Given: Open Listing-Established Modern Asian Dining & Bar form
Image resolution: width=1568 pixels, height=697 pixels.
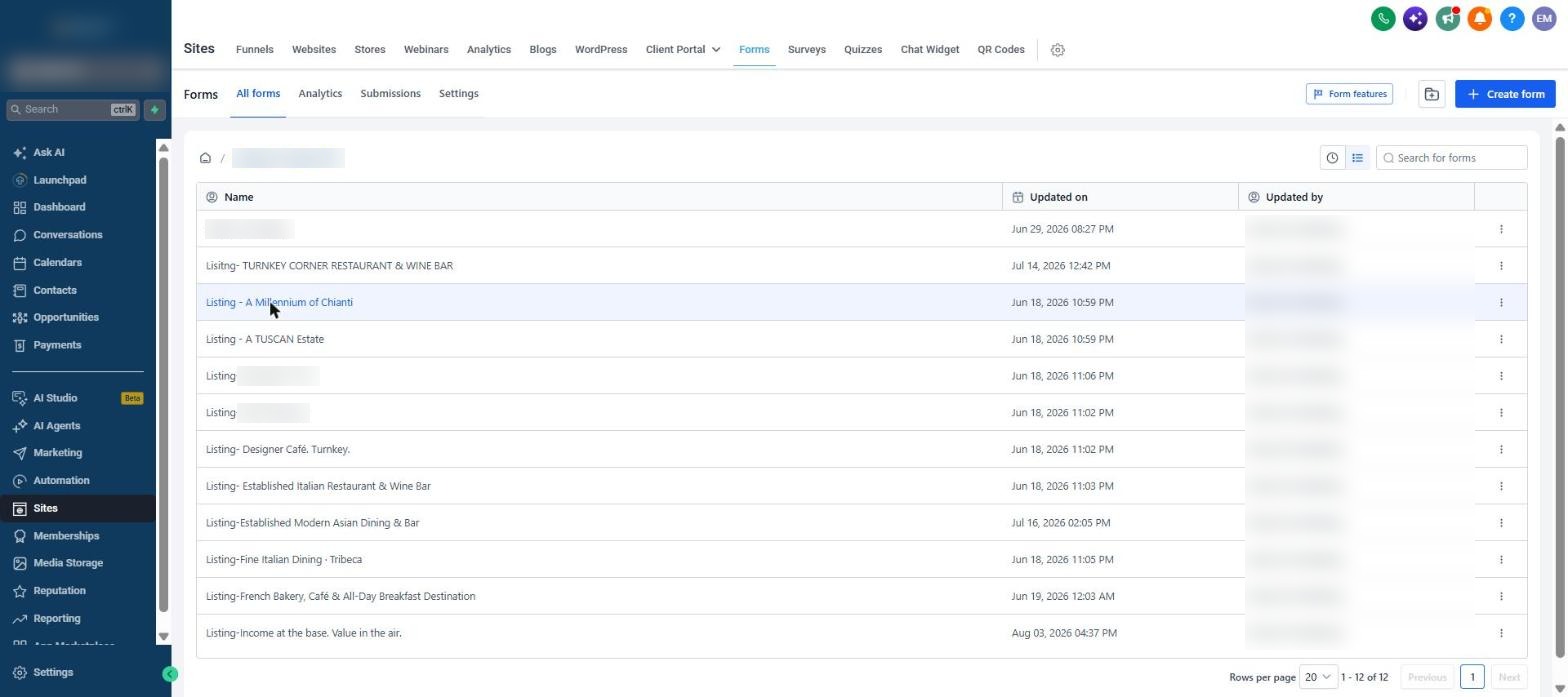Looking at the screenshot, I should coord(312,523).
